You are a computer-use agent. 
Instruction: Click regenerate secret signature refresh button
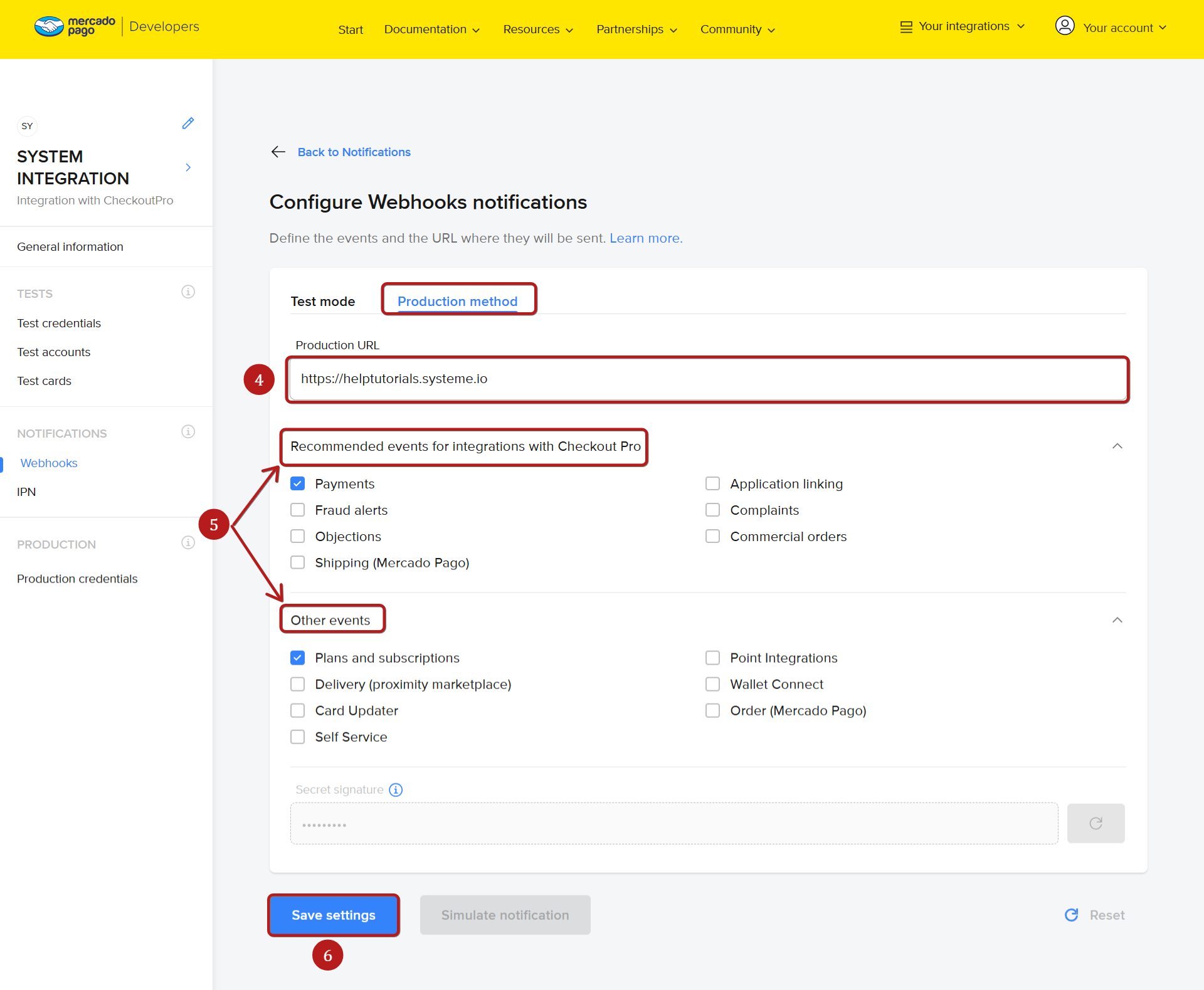[1095, 823]
